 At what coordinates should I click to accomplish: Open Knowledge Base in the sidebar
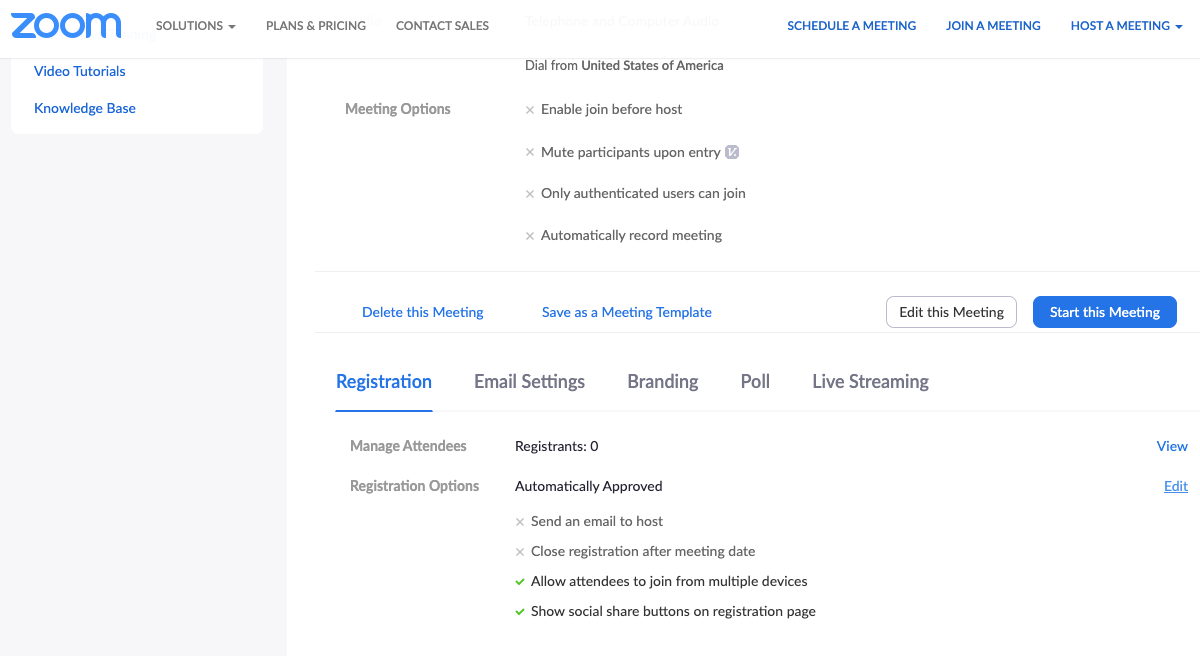tap(85, 108)
